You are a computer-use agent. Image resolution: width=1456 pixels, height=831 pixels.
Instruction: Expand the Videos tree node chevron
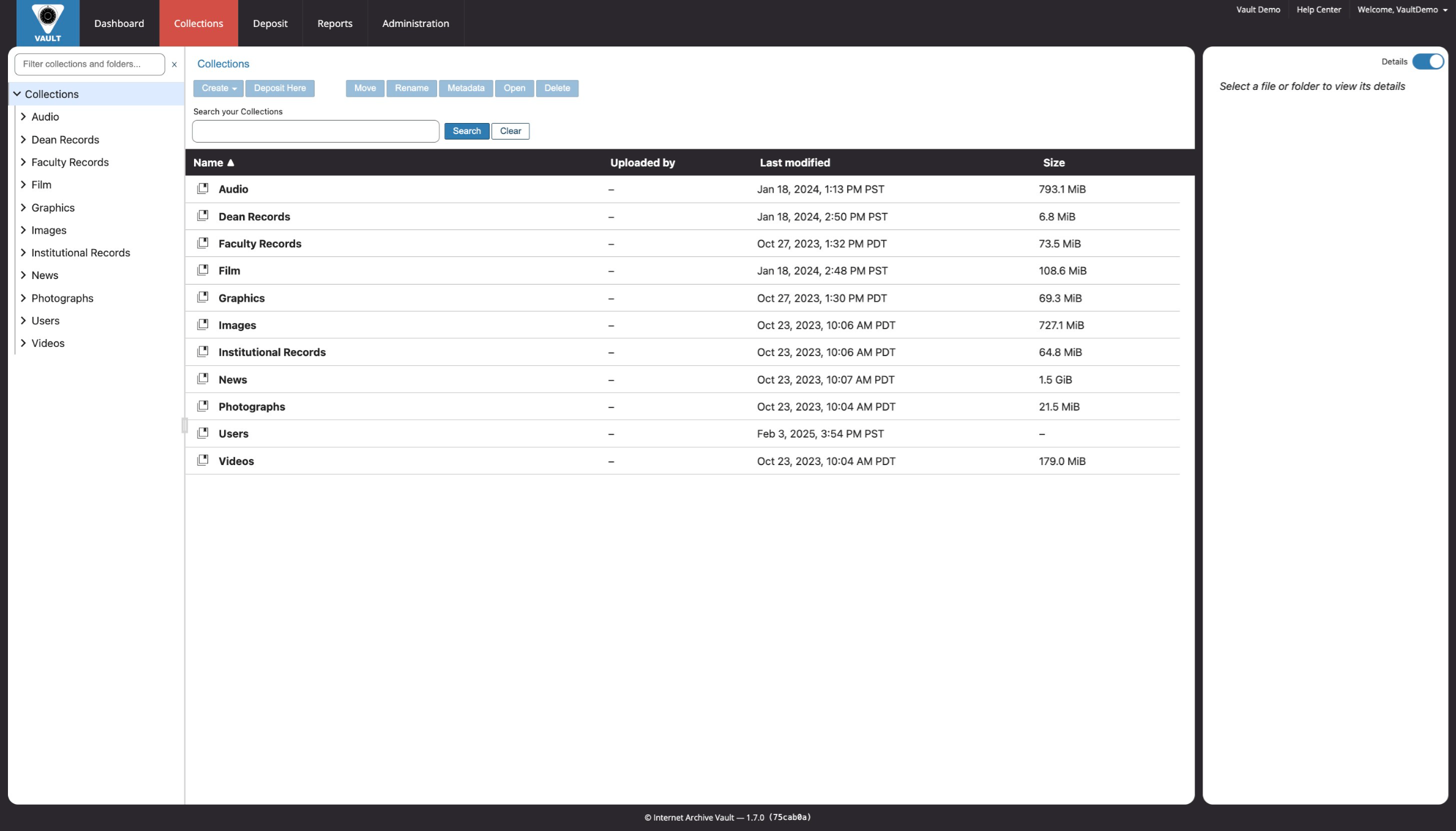[23, 343]
